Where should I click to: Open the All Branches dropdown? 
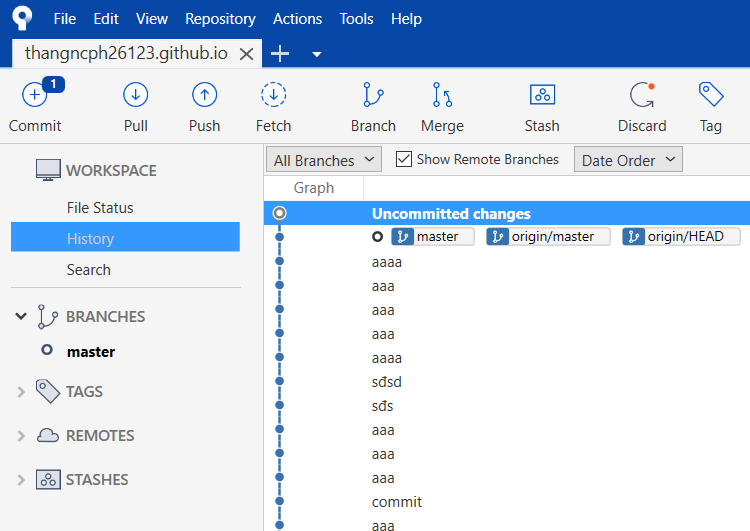point(324,160)
